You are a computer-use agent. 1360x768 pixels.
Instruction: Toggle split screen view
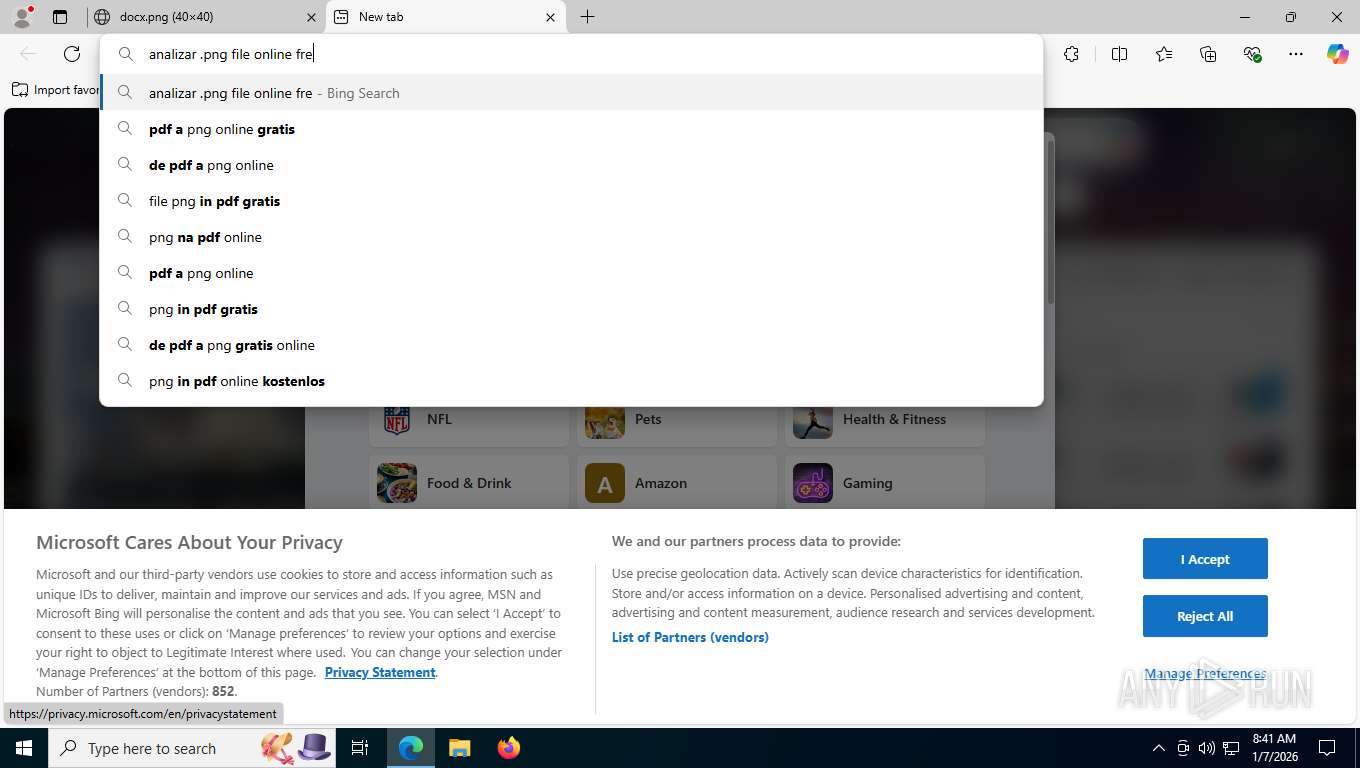click(1119, 54)
